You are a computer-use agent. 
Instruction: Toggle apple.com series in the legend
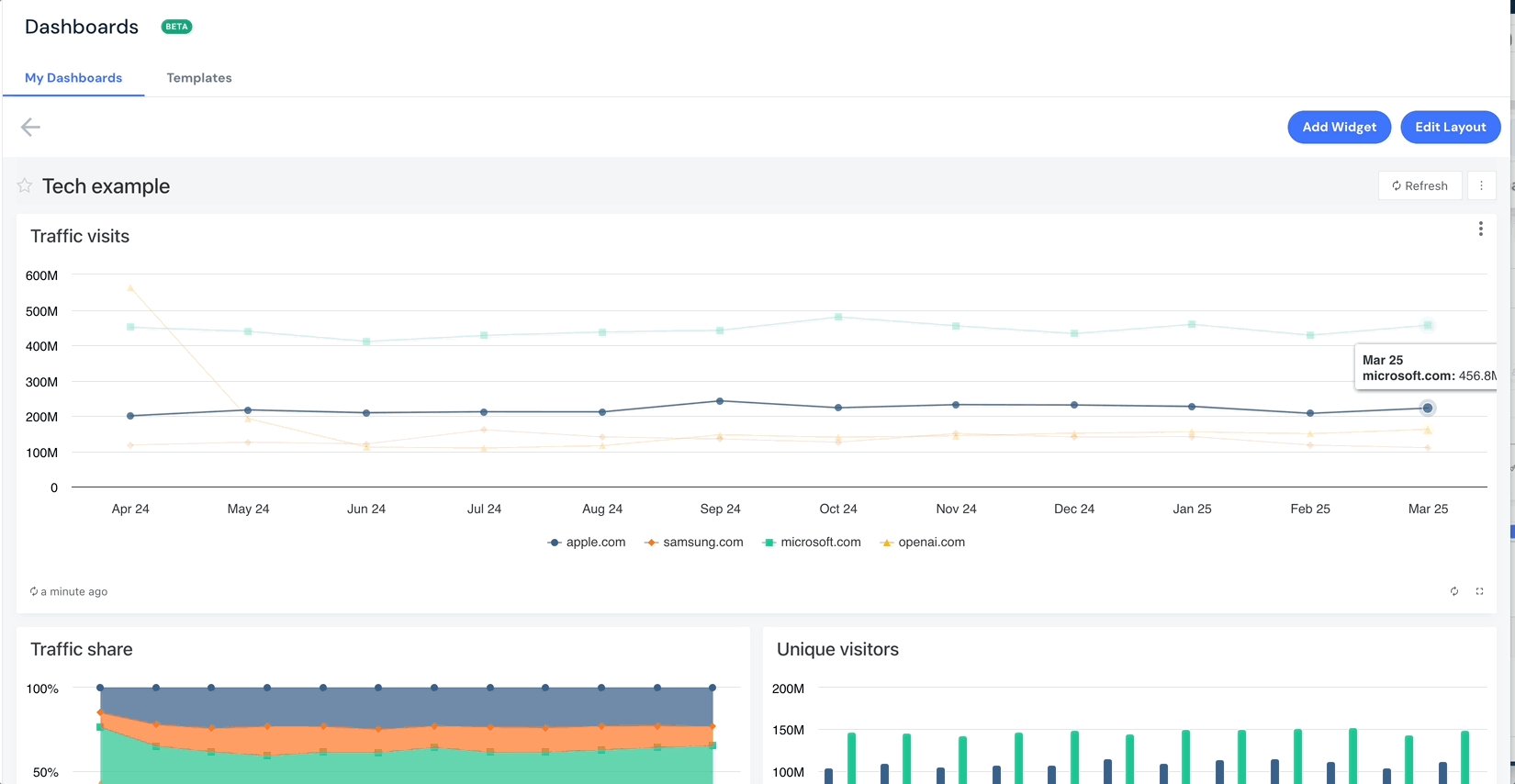pyautogui.click(x=587, y=543)
